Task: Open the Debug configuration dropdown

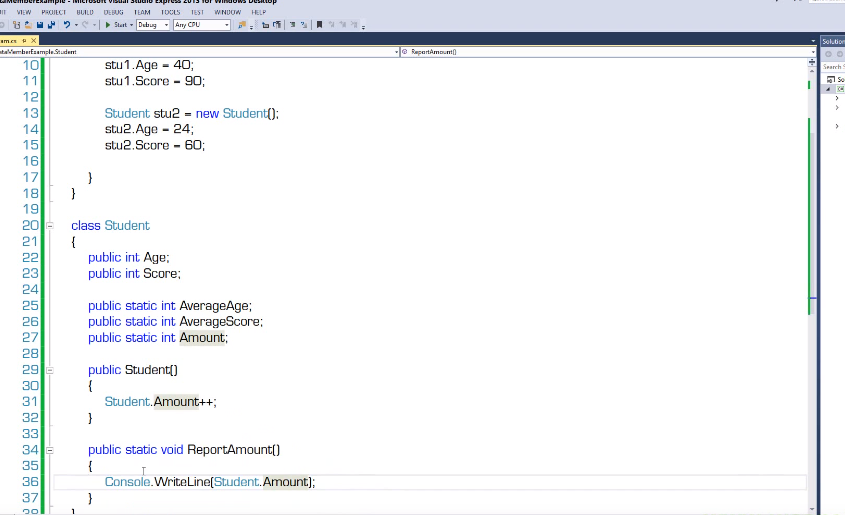Action: tap(153, 25)
